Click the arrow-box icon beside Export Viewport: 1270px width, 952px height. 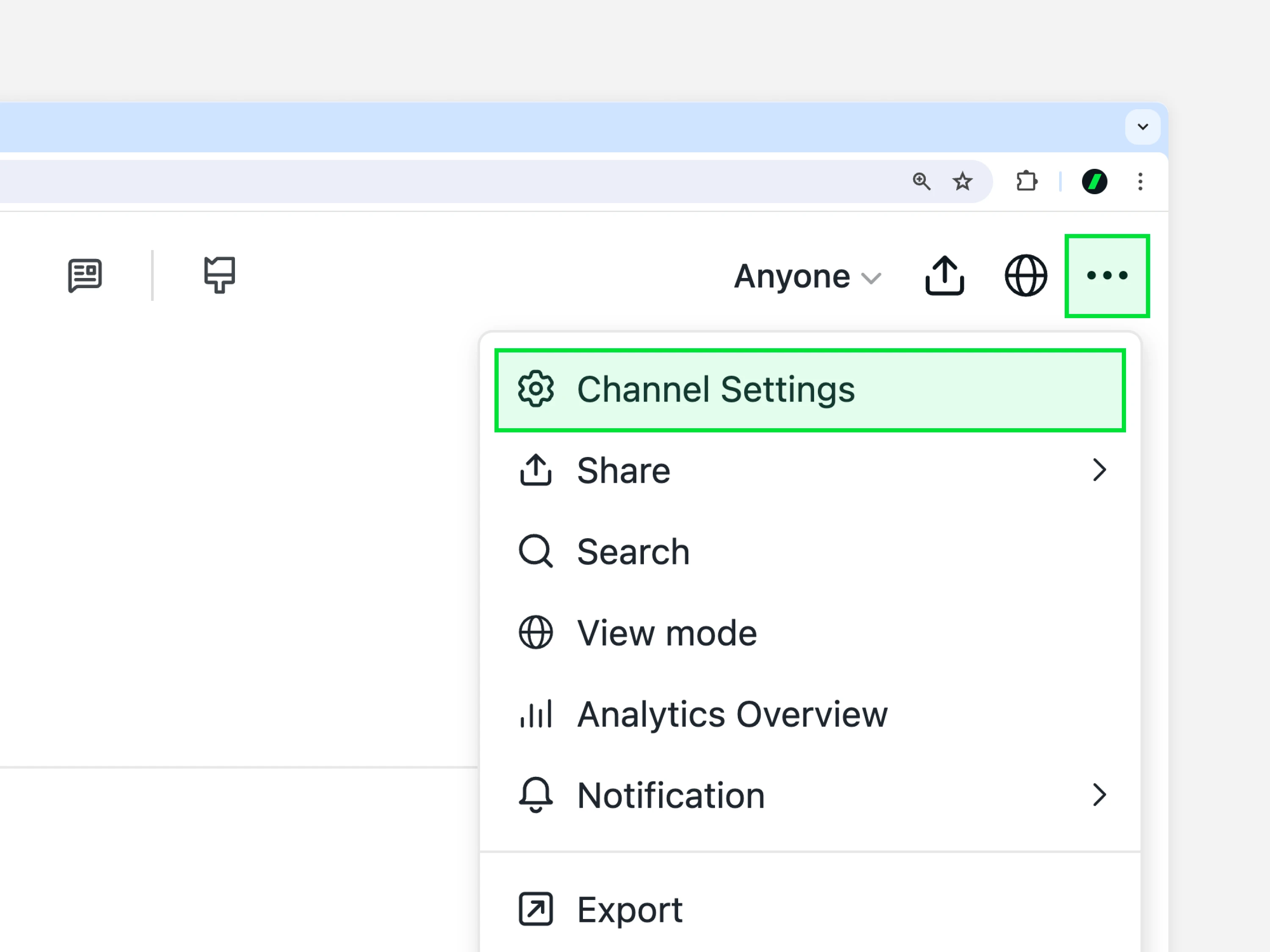tap(536, 910)
